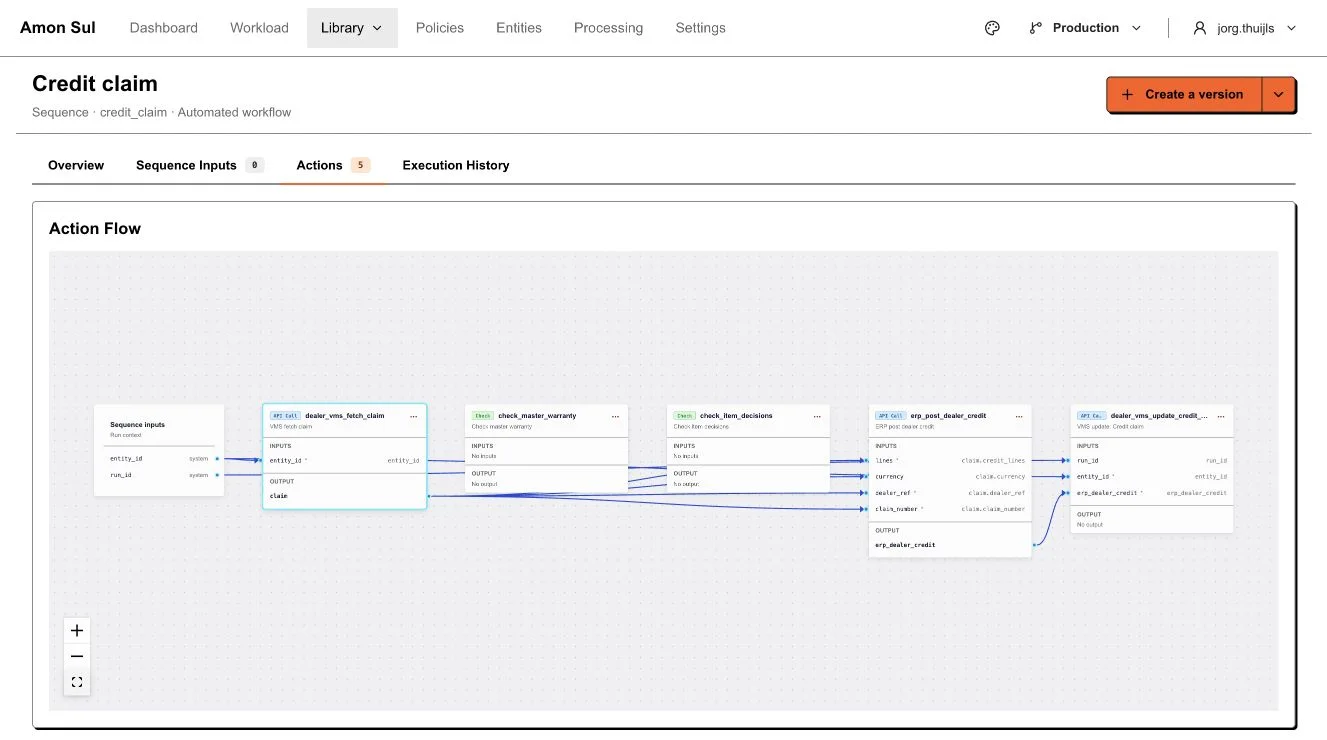Open the Processing page
1327x740 pixels.
point(608,28)
